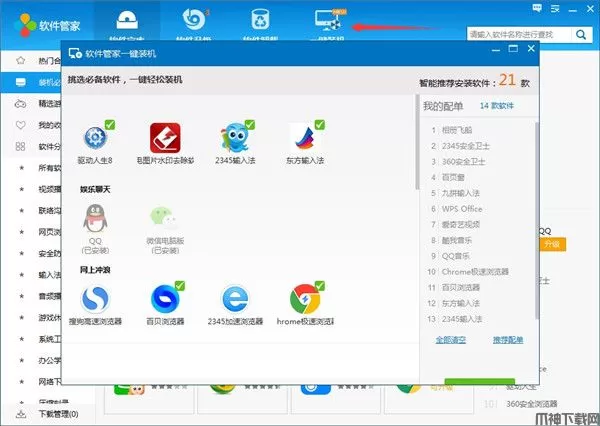
Task: Open the 一键装机 monitor icon in top toolbar
Action: (328, 20)
